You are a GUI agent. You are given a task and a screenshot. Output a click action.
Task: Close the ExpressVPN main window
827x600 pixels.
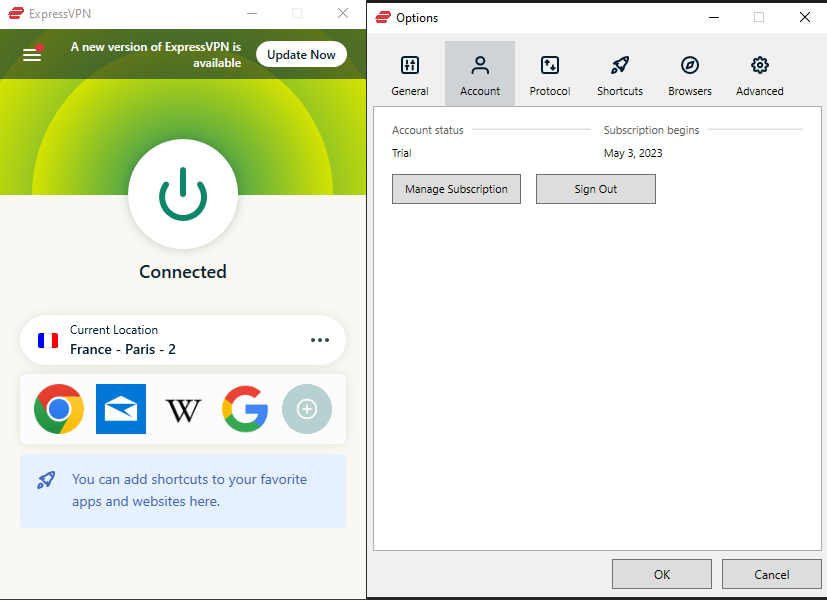pyautogui.click(x=343, y=13)
